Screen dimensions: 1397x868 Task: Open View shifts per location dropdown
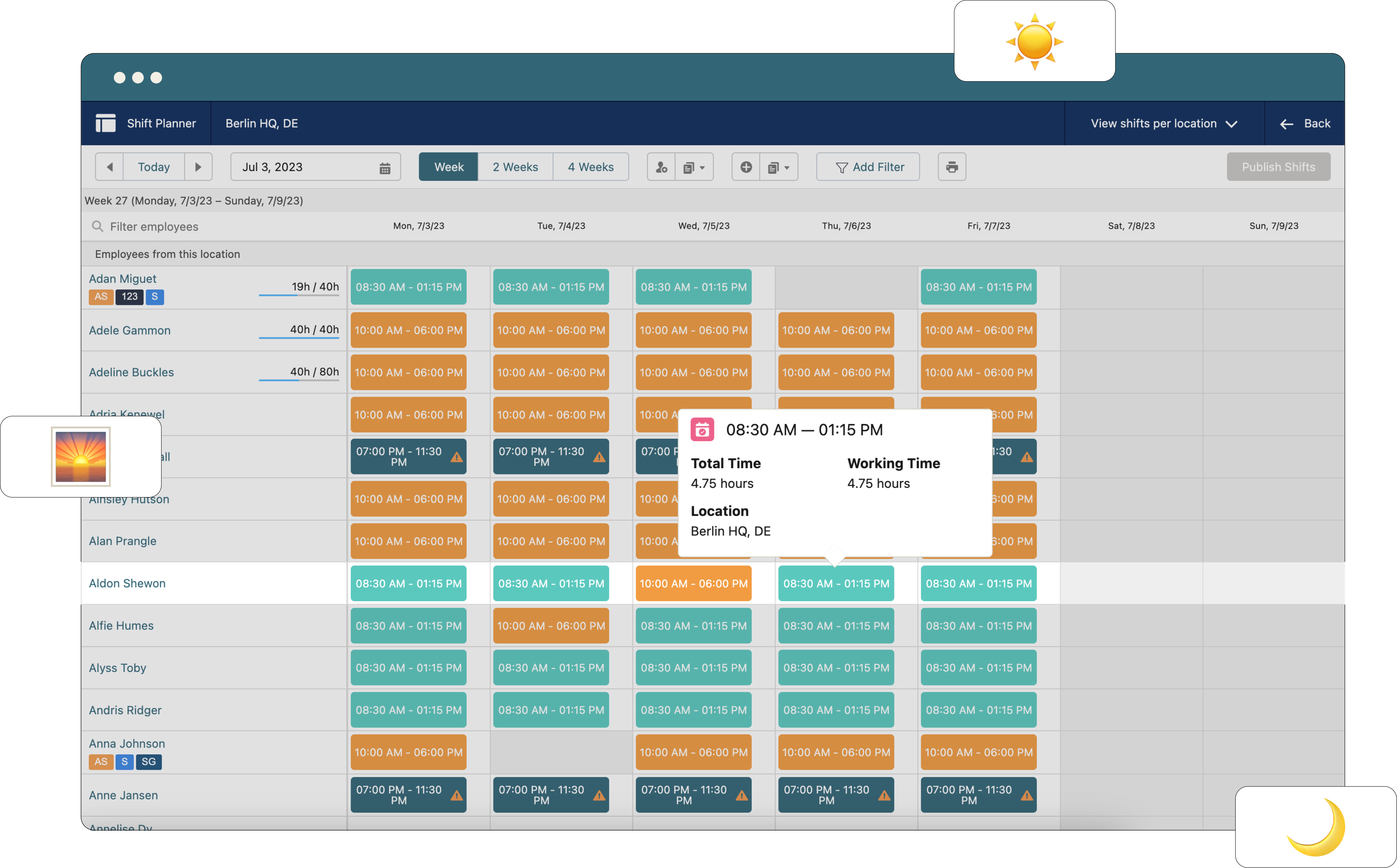[1163, 123]
